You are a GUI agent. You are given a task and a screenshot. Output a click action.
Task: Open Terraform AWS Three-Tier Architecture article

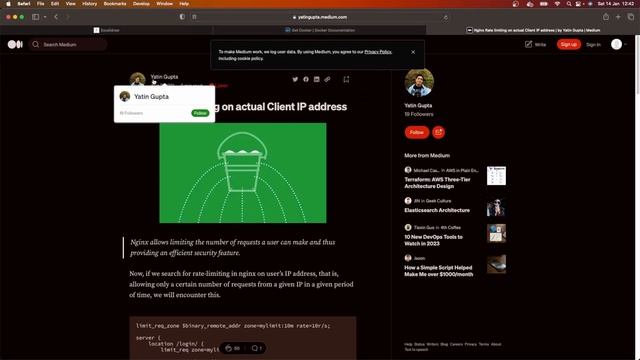click(x=437, y=183)
